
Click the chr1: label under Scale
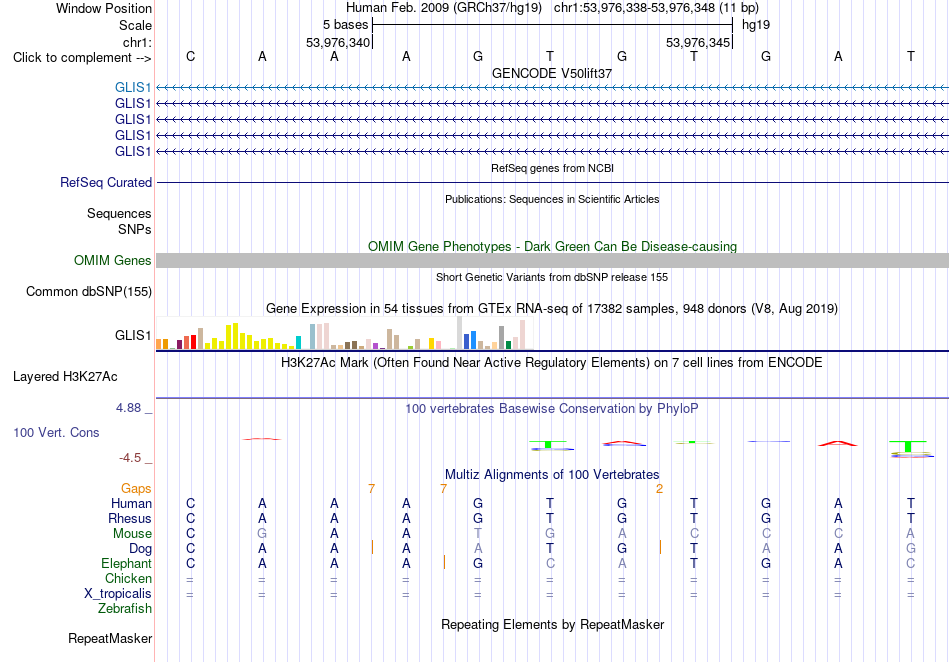[137, 42]
